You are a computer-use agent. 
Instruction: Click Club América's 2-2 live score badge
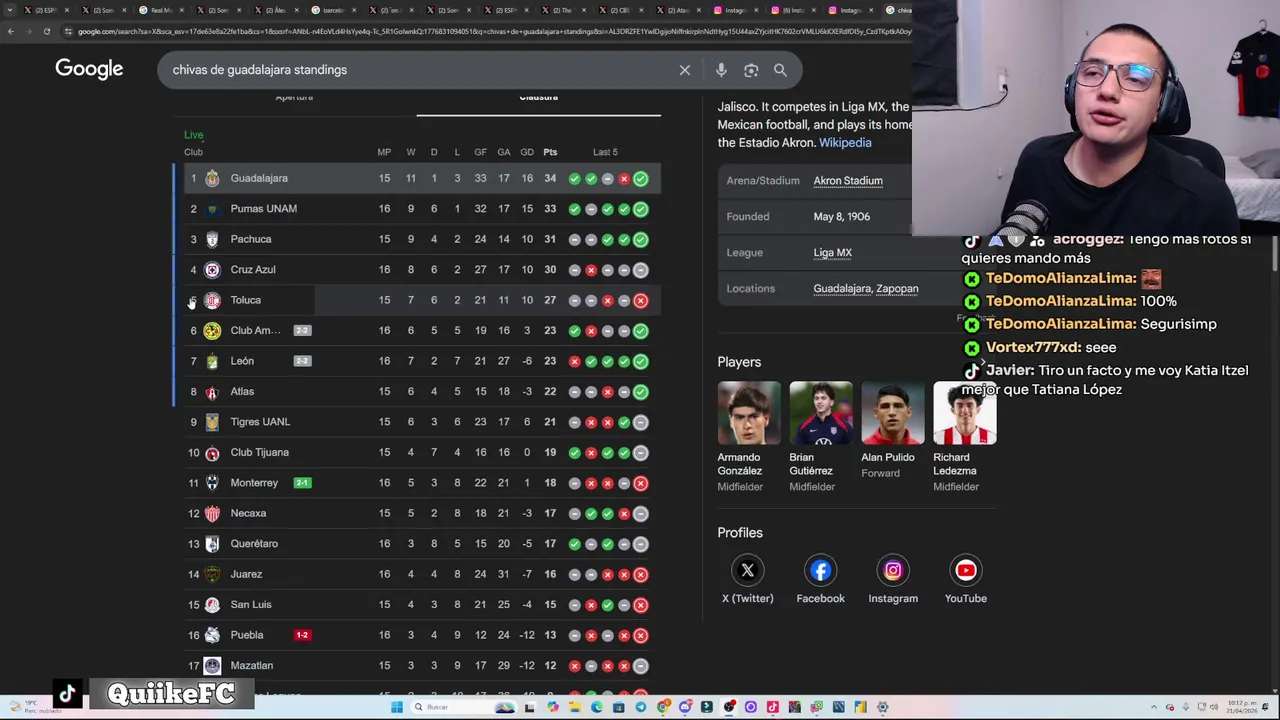click(302, 331)
